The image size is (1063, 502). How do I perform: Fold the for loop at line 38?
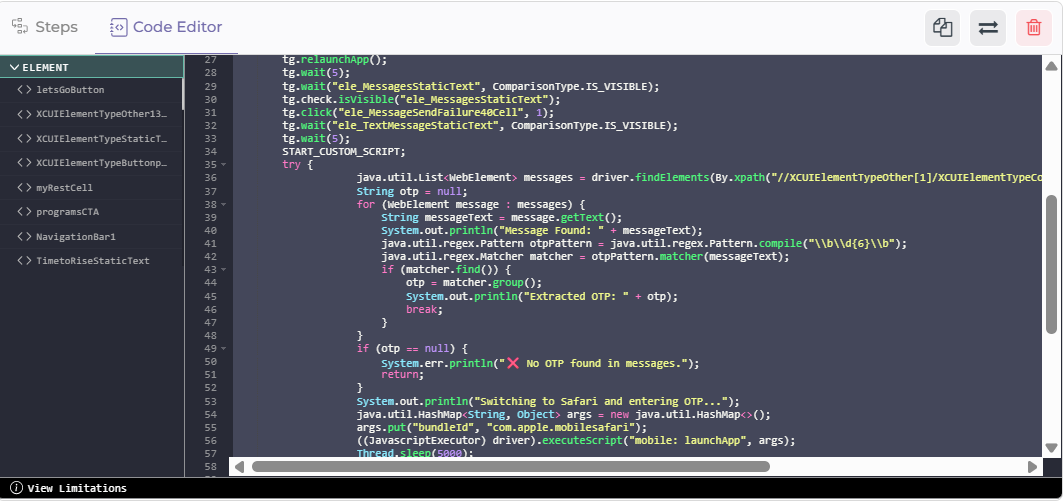coord(225,204)
